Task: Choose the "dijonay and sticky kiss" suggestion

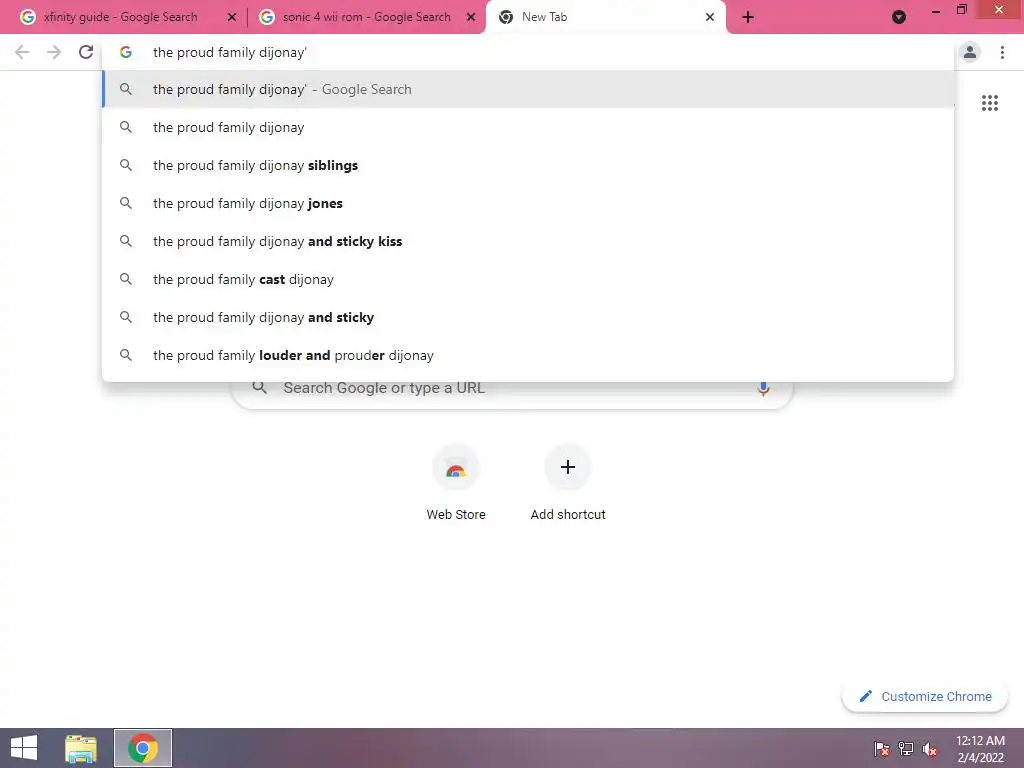Action: (x=528, y=241)
